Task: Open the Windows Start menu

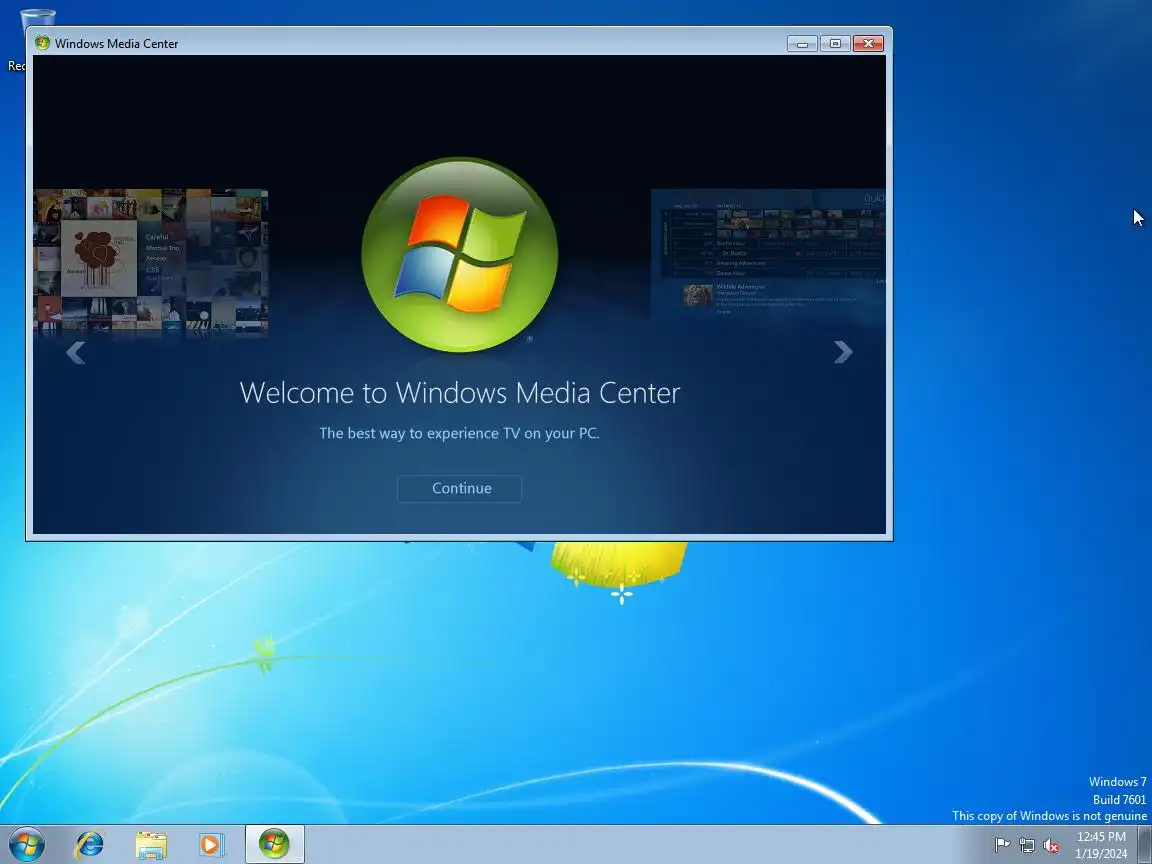Action: [27, 844]
